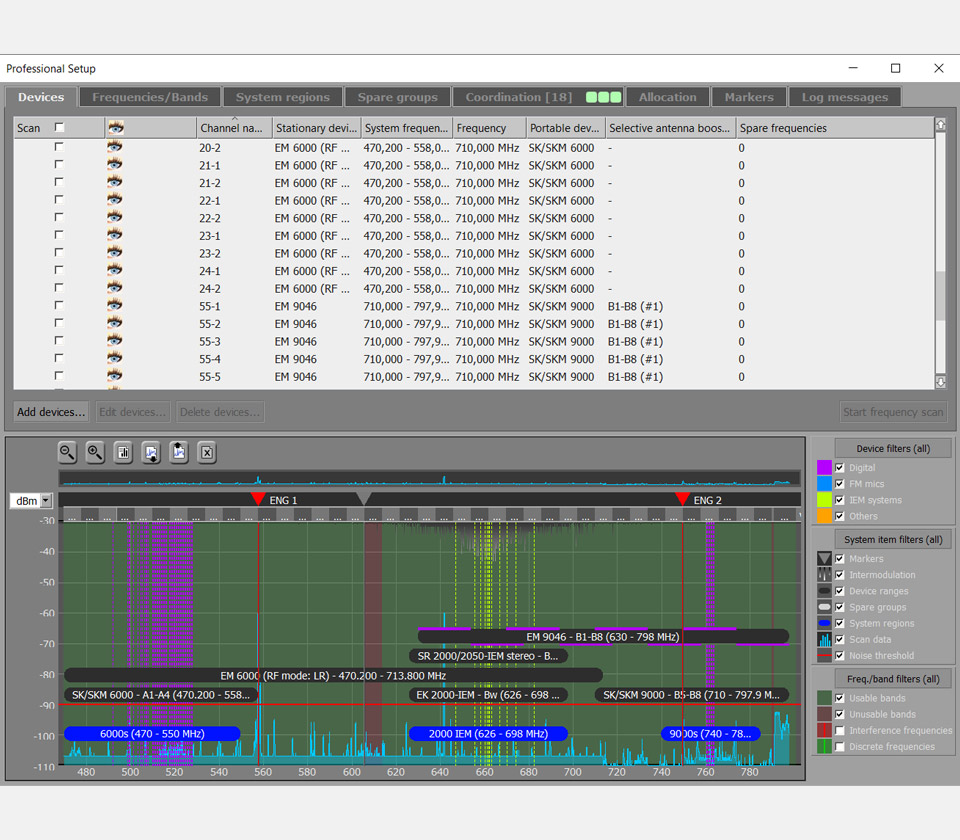Click the zoom out magnifier icon

(67, 453)
